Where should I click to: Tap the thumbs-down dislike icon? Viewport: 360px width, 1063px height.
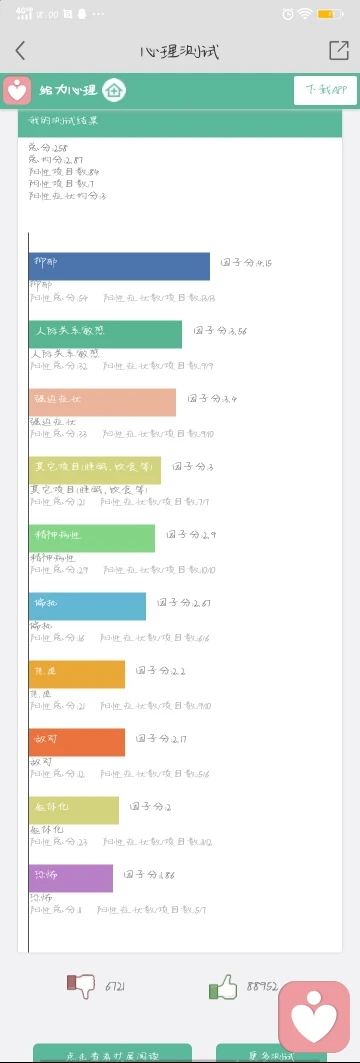(80, 986)
